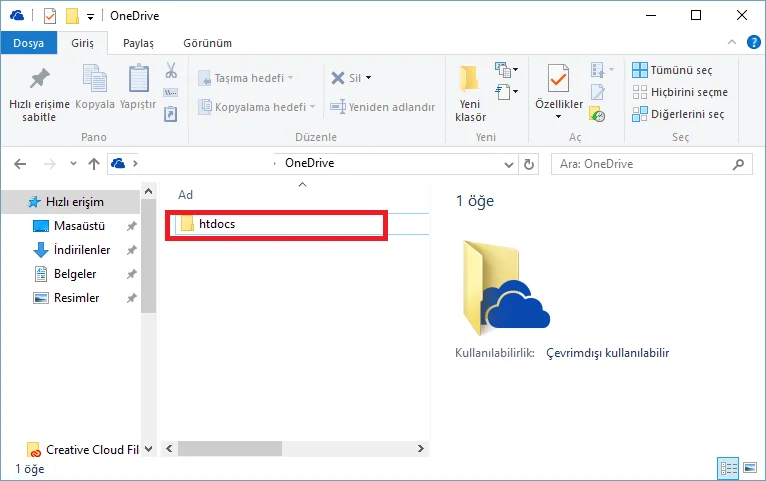766x481 pixels.
Task: Click the back navigation arrow
Action: (20, 164)
